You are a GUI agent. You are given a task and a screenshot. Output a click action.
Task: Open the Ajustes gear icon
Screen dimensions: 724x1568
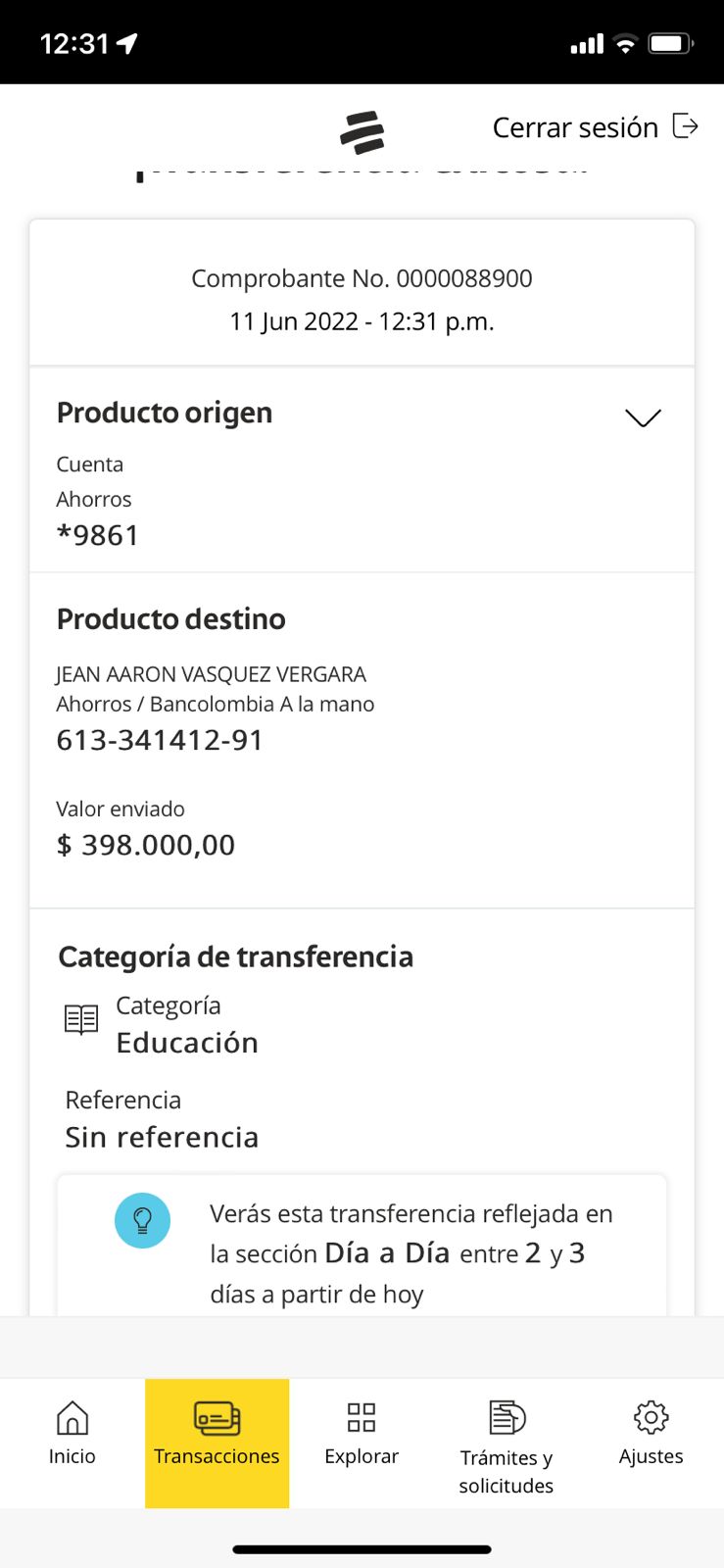[651, 1417]
